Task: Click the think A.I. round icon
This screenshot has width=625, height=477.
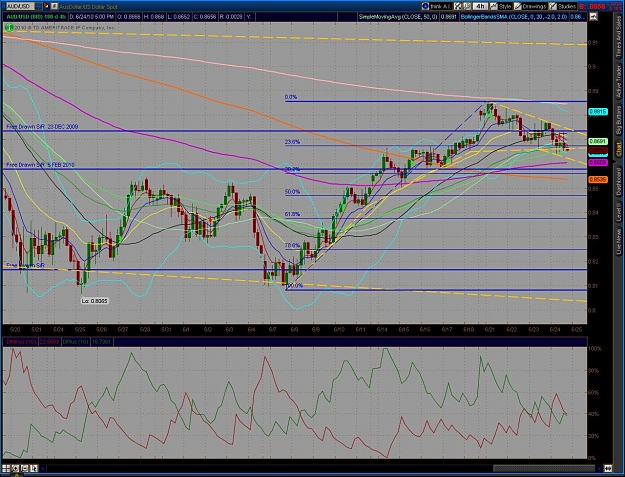Action: click(x=425, y=6)
